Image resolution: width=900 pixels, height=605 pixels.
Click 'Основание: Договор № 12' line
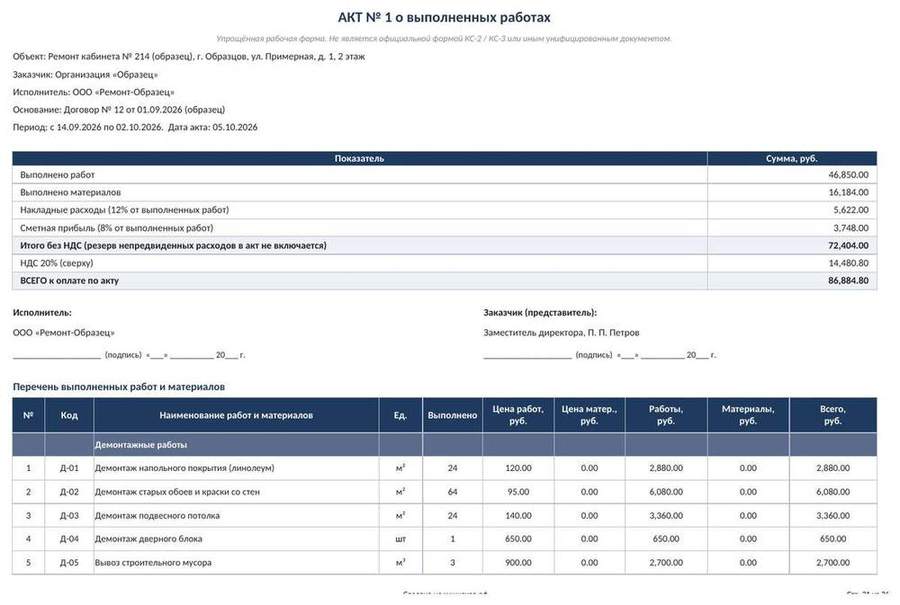click(x=119, y=109)
